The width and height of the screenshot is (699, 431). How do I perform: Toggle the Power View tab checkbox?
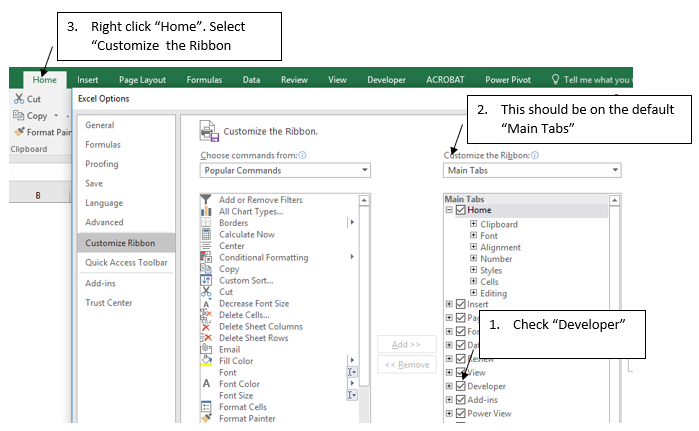pyautogui.click(x=461, y=414)
